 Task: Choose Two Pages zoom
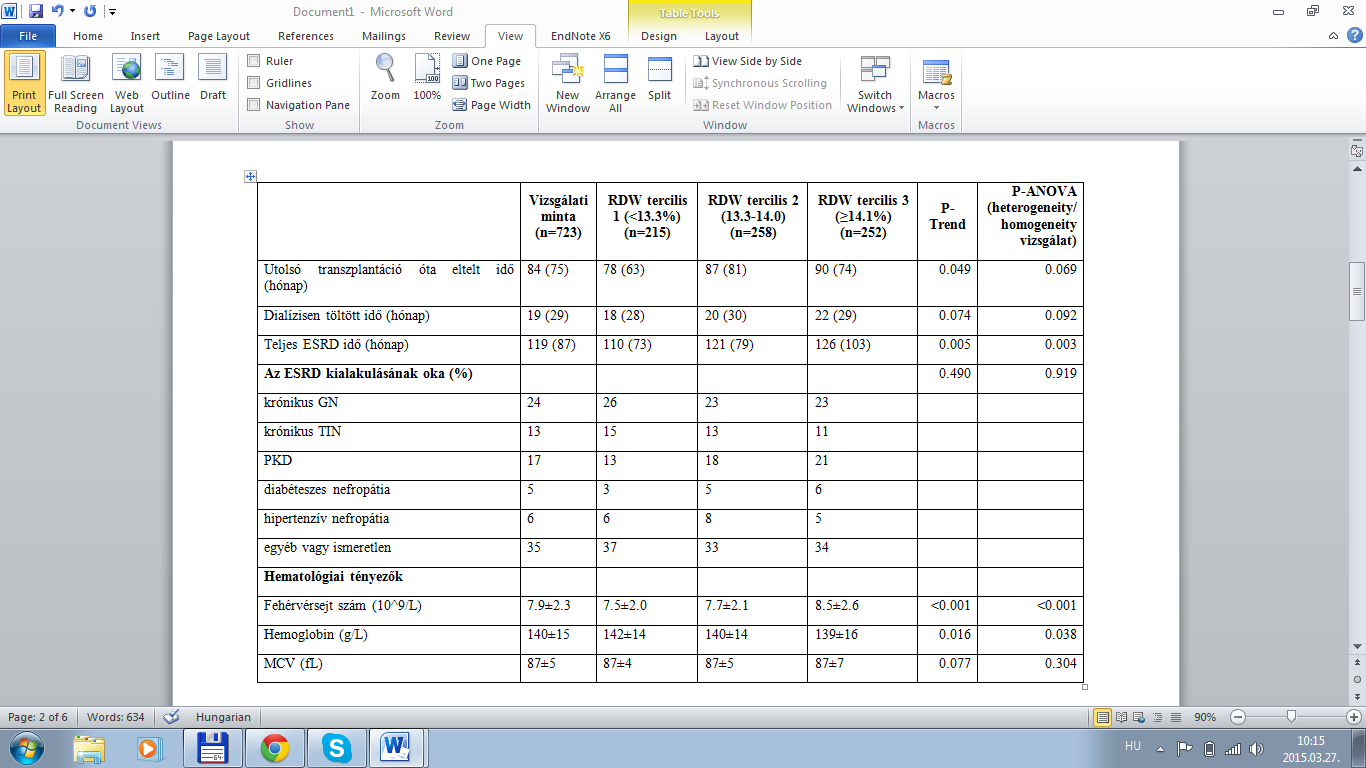point(489,83)
